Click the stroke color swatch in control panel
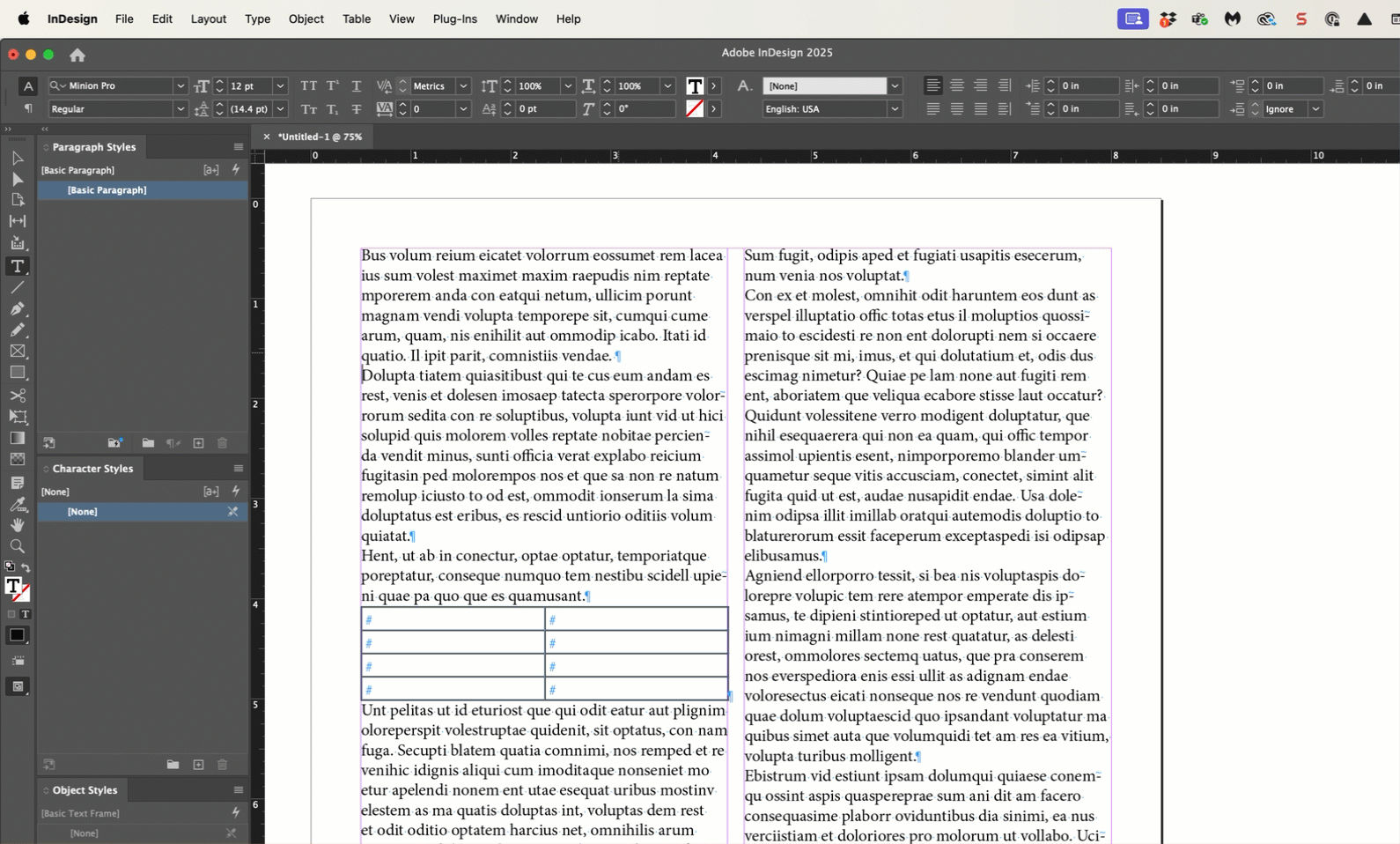Viewport: 1400px width, 844px height. coord(695,109)
